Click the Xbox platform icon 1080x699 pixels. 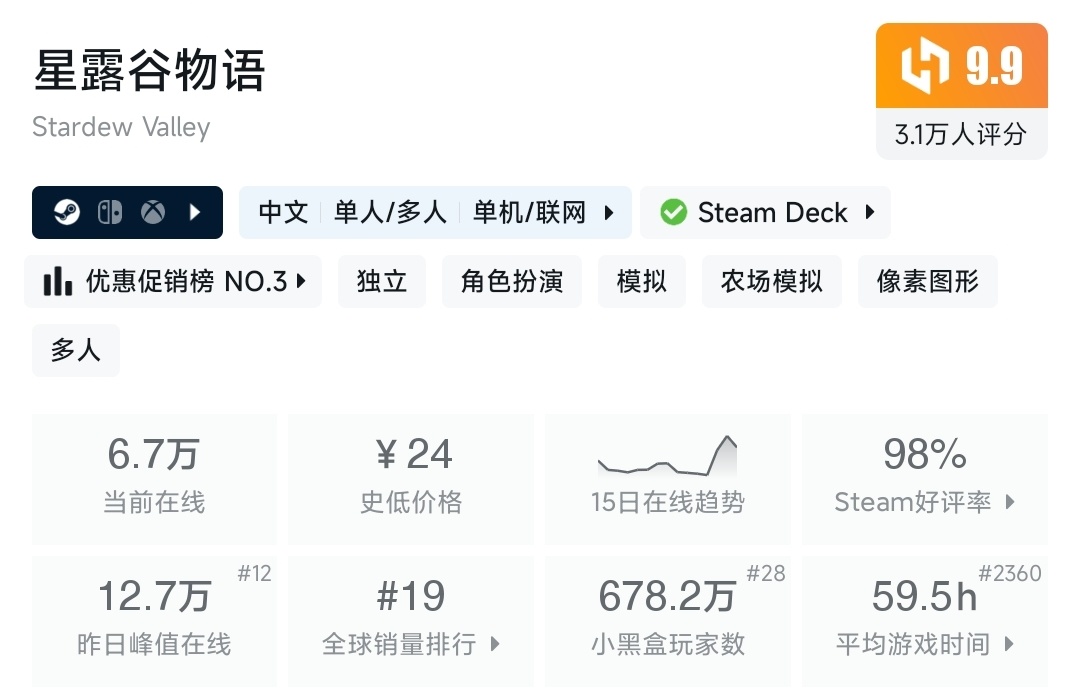pyautogui.click(x=153, y=212)
